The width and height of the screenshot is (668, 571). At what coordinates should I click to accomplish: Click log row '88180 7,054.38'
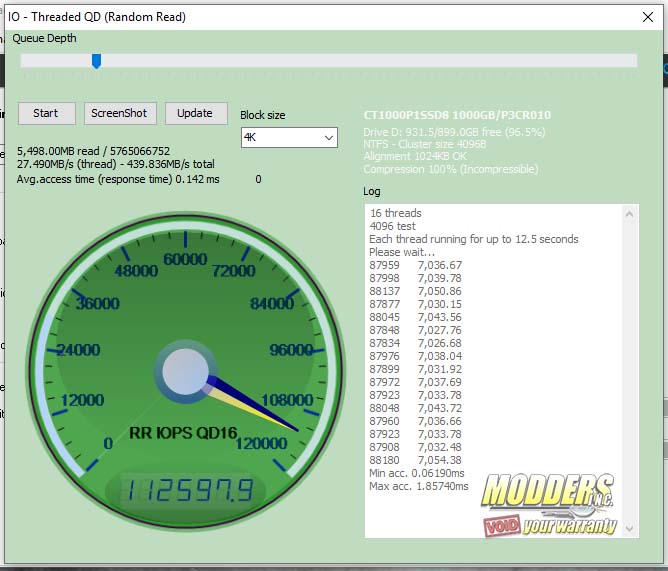[415, 460]
